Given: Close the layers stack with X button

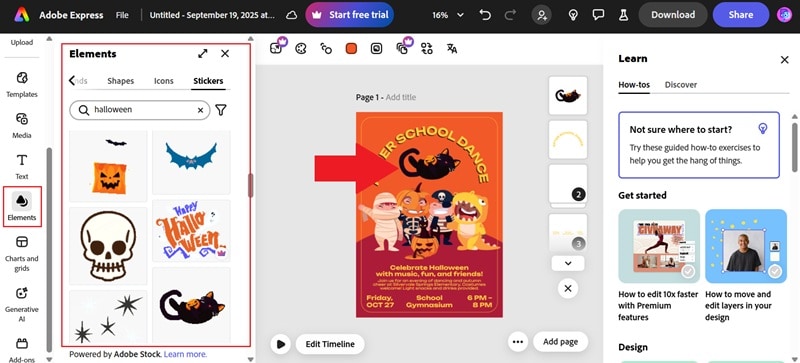Looking at the screenshot, I should pyautogui.click(x=568, y=288).
